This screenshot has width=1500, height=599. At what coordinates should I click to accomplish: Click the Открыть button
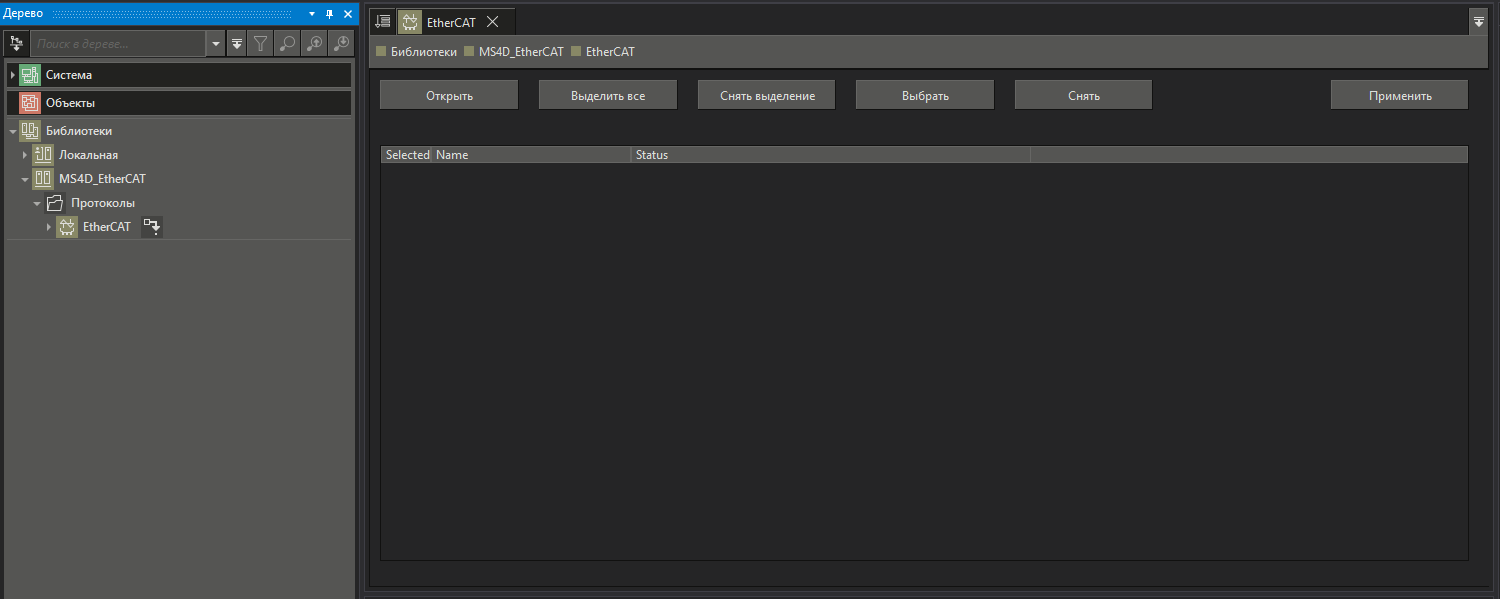(449, 95)
